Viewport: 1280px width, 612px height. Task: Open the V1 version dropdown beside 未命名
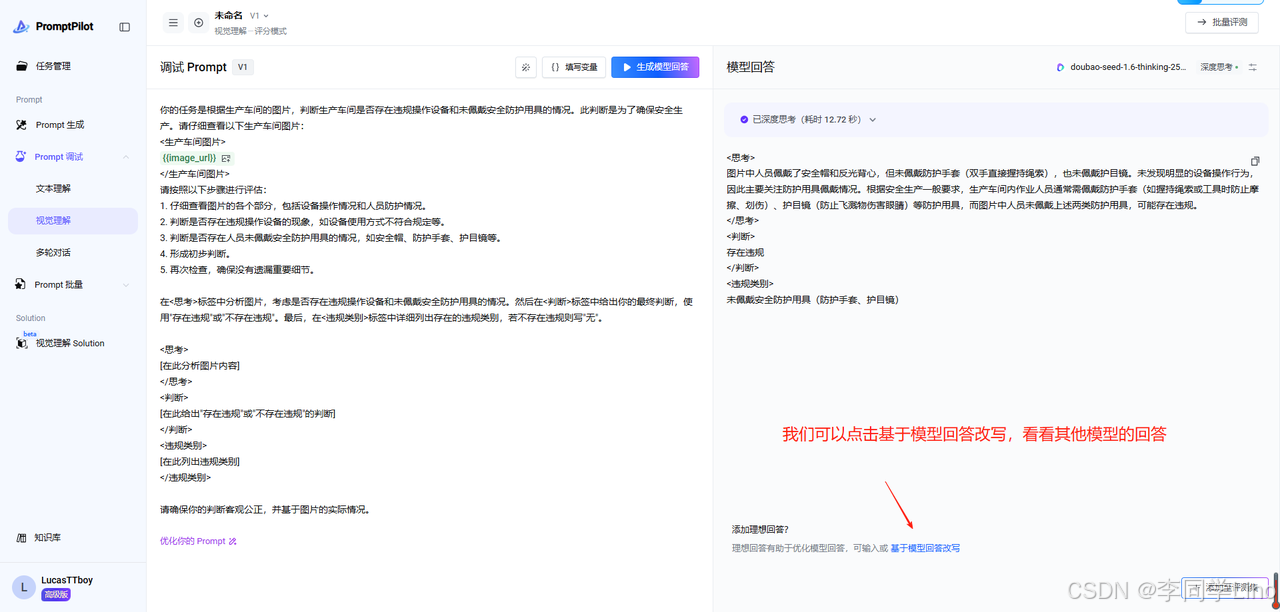[x=259, y=16]
